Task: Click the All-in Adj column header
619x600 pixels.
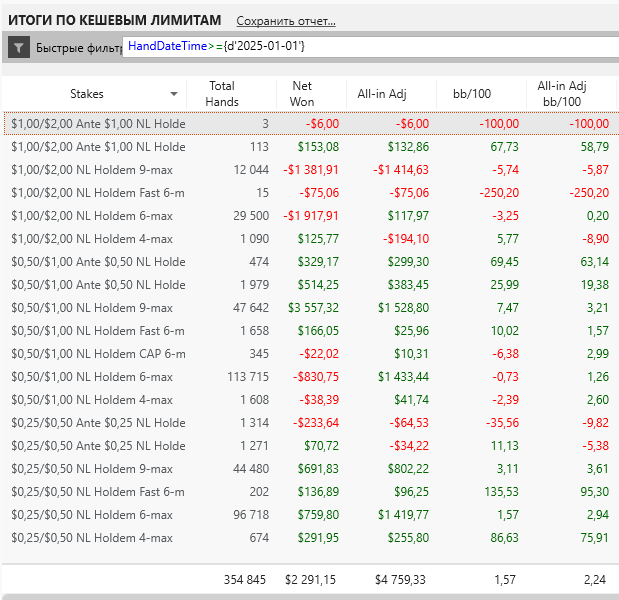Action: 380,94
